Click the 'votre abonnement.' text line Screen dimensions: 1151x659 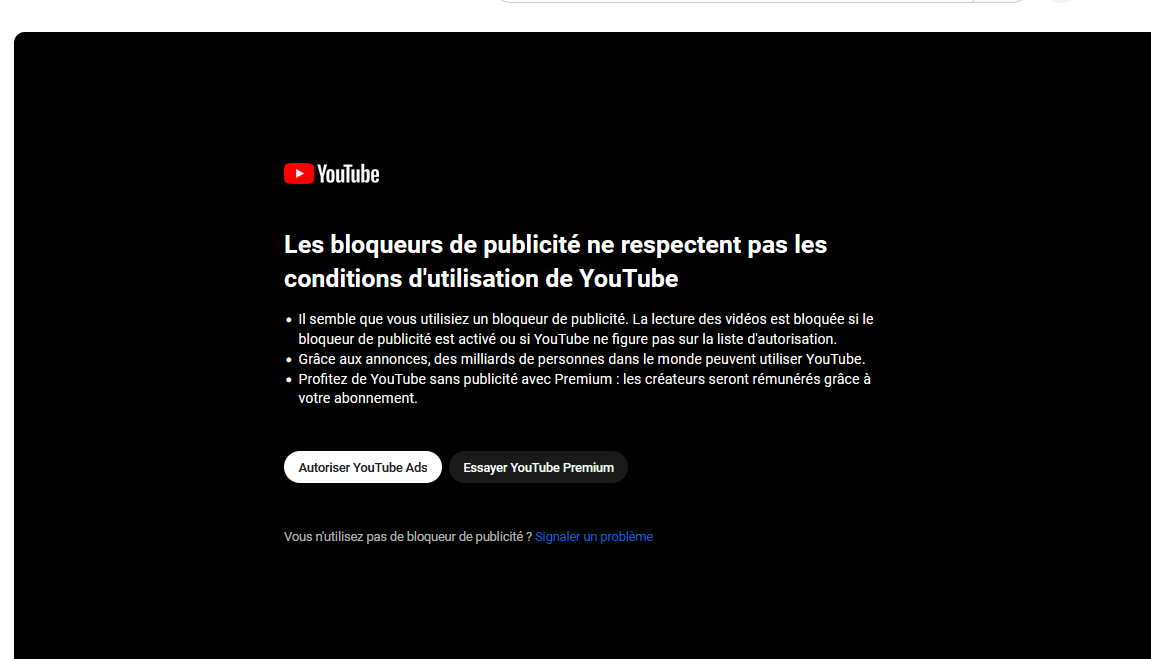click(357, 398)
